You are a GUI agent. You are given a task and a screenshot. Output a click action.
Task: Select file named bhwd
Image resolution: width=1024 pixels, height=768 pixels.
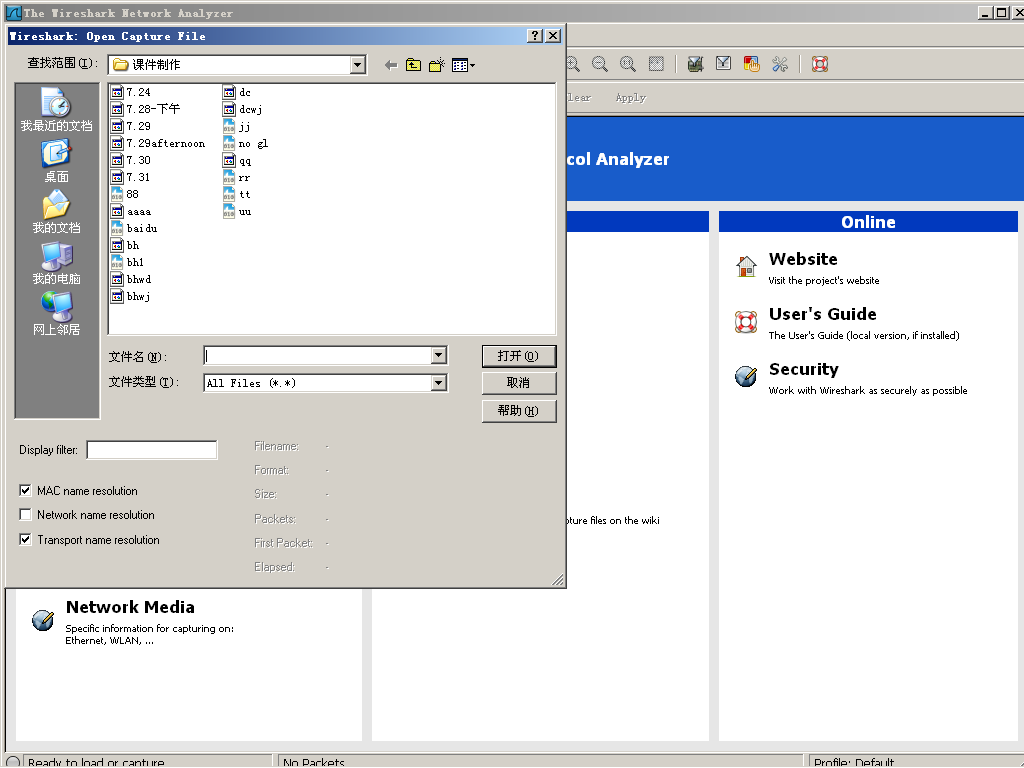(132, 279)
